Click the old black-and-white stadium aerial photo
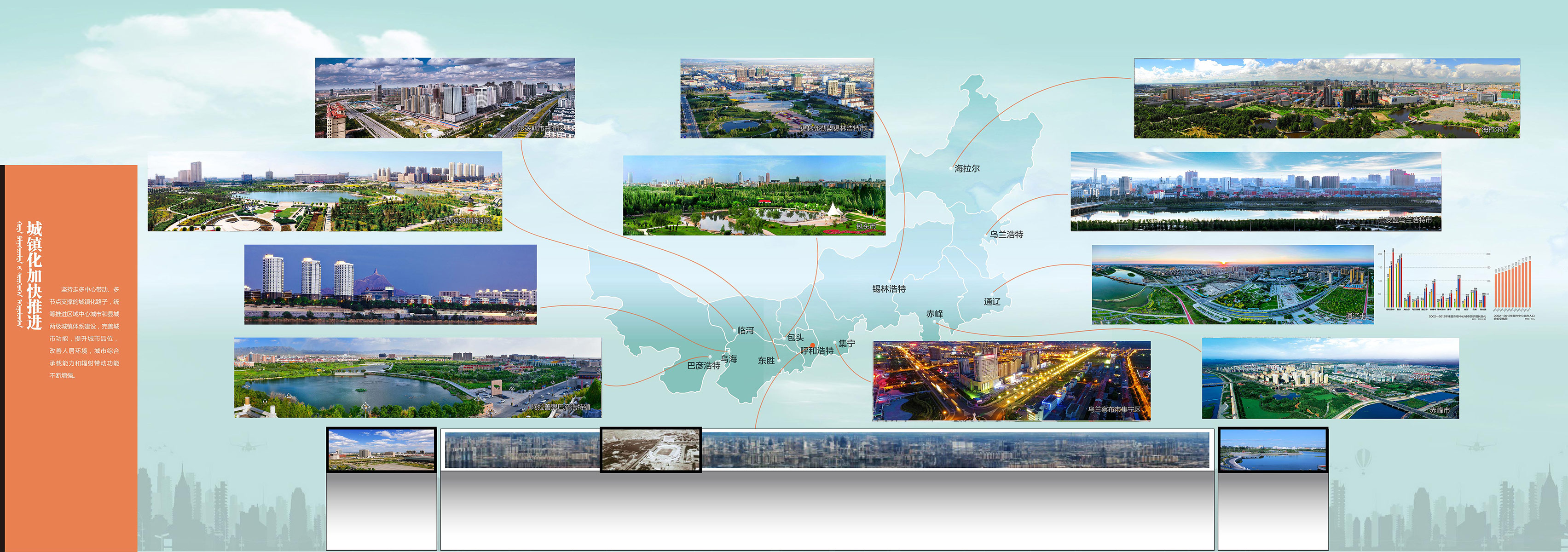 651,450
